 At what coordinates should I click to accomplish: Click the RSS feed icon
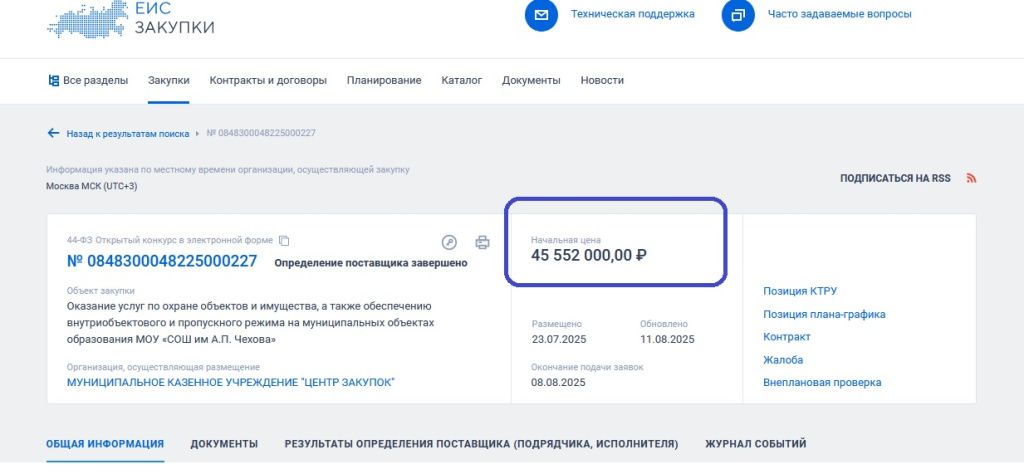pos(970,178)
